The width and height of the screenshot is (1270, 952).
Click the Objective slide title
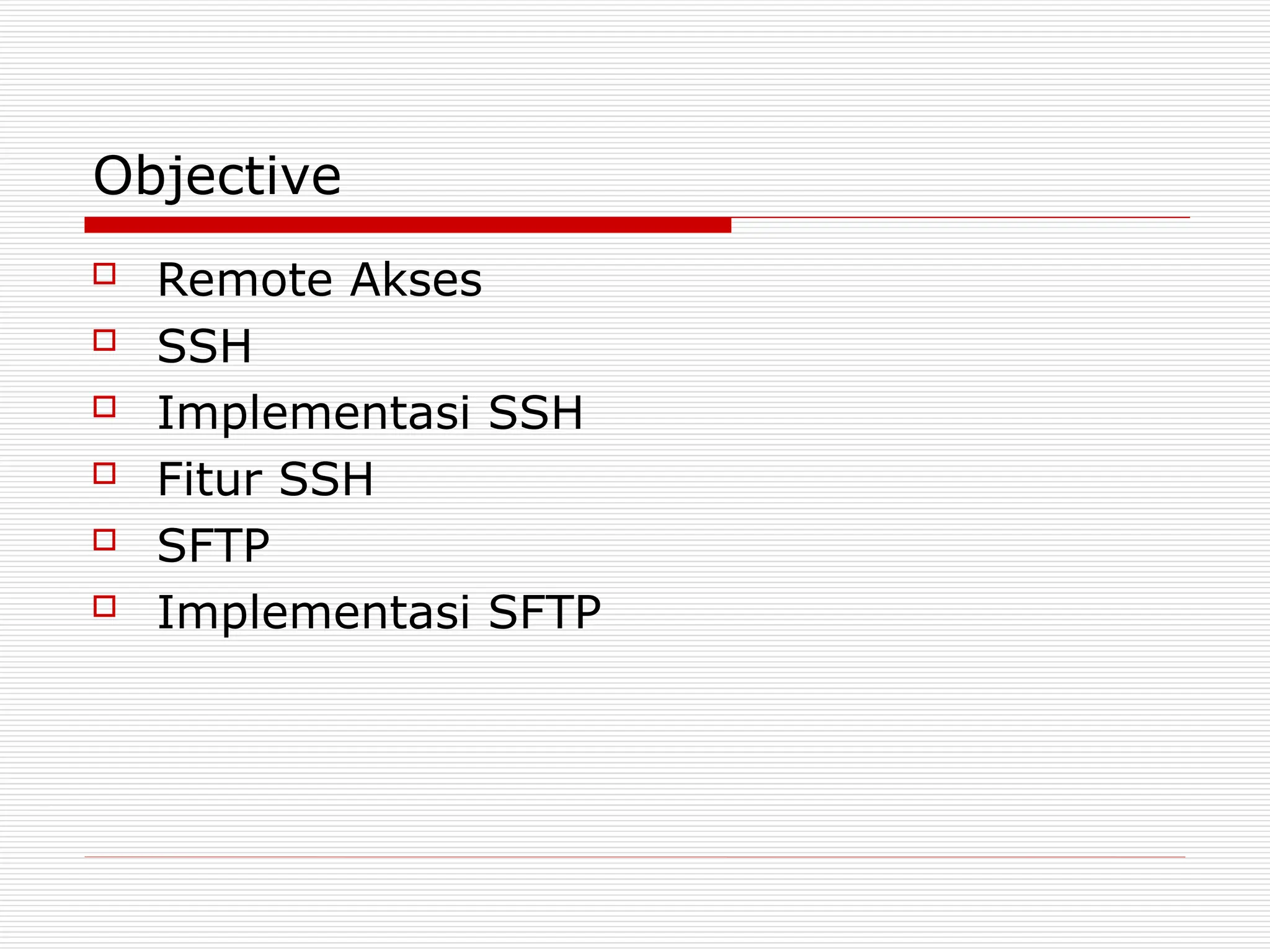coord(217,177)
